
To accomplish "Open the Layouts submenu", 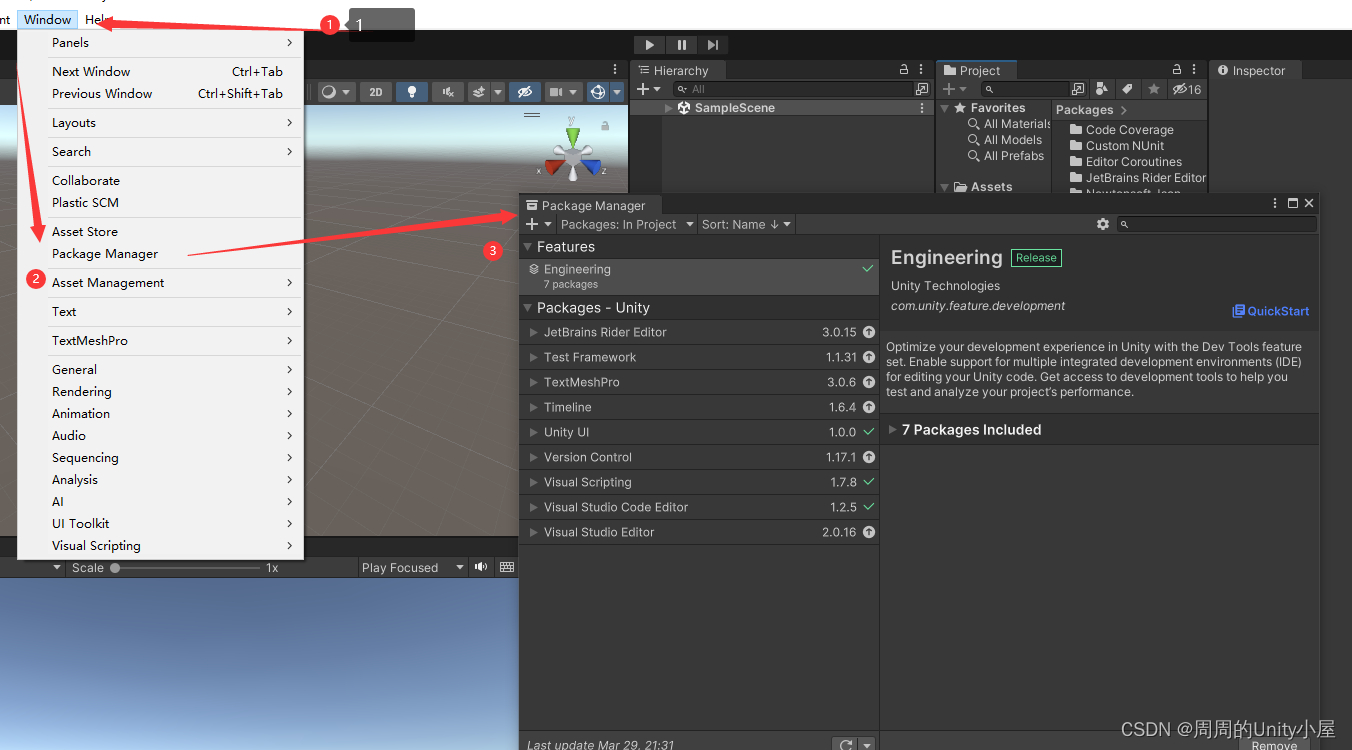I will (x=161, y=123).
